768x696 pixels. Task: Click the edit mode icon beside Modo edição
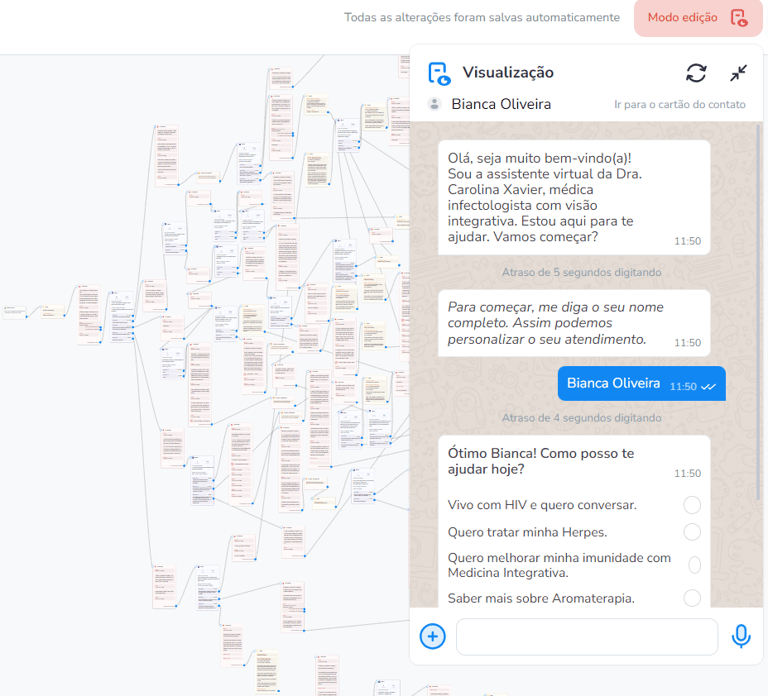tap(739, 18)
